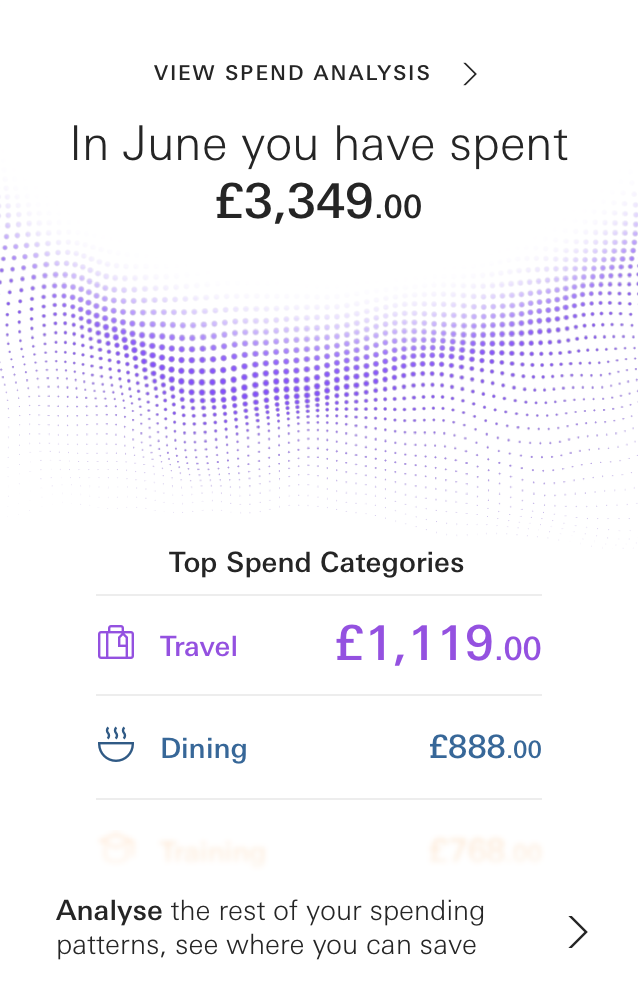This screenshot has height=1006, width=638.
Task: Select the Dining category label
Action: pos(203,748)
